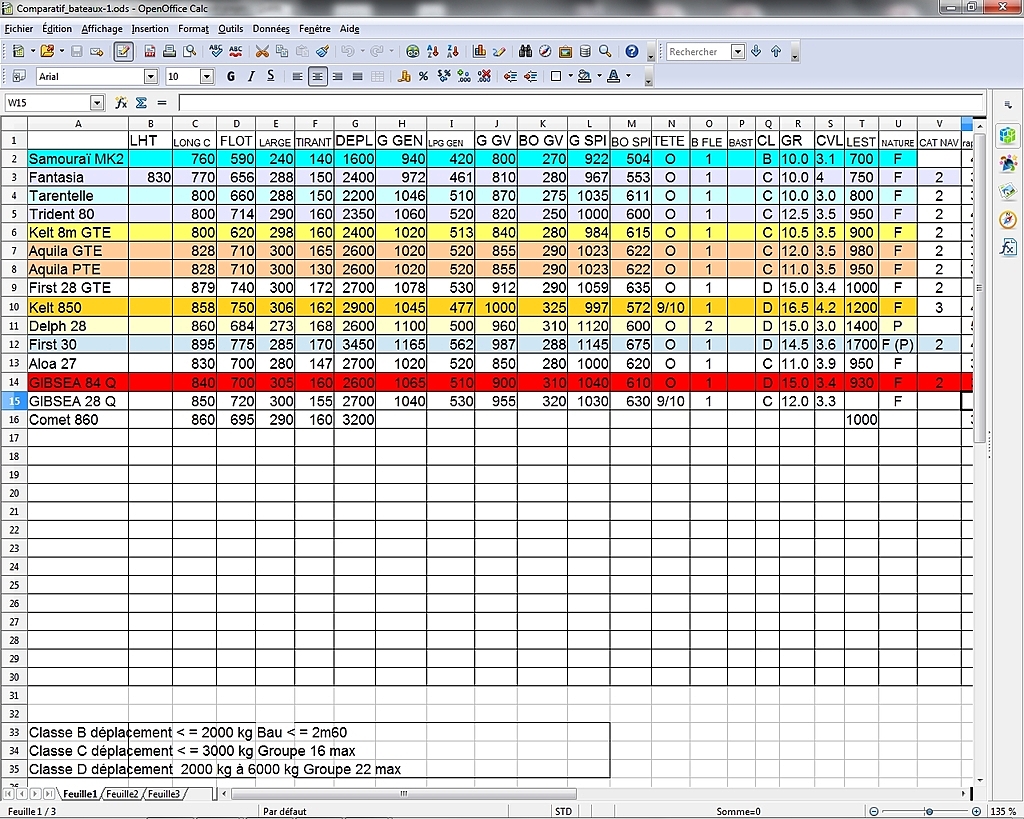Click the Open file folder icon
Screen dimensions: 1024x819
pos(47,51)
